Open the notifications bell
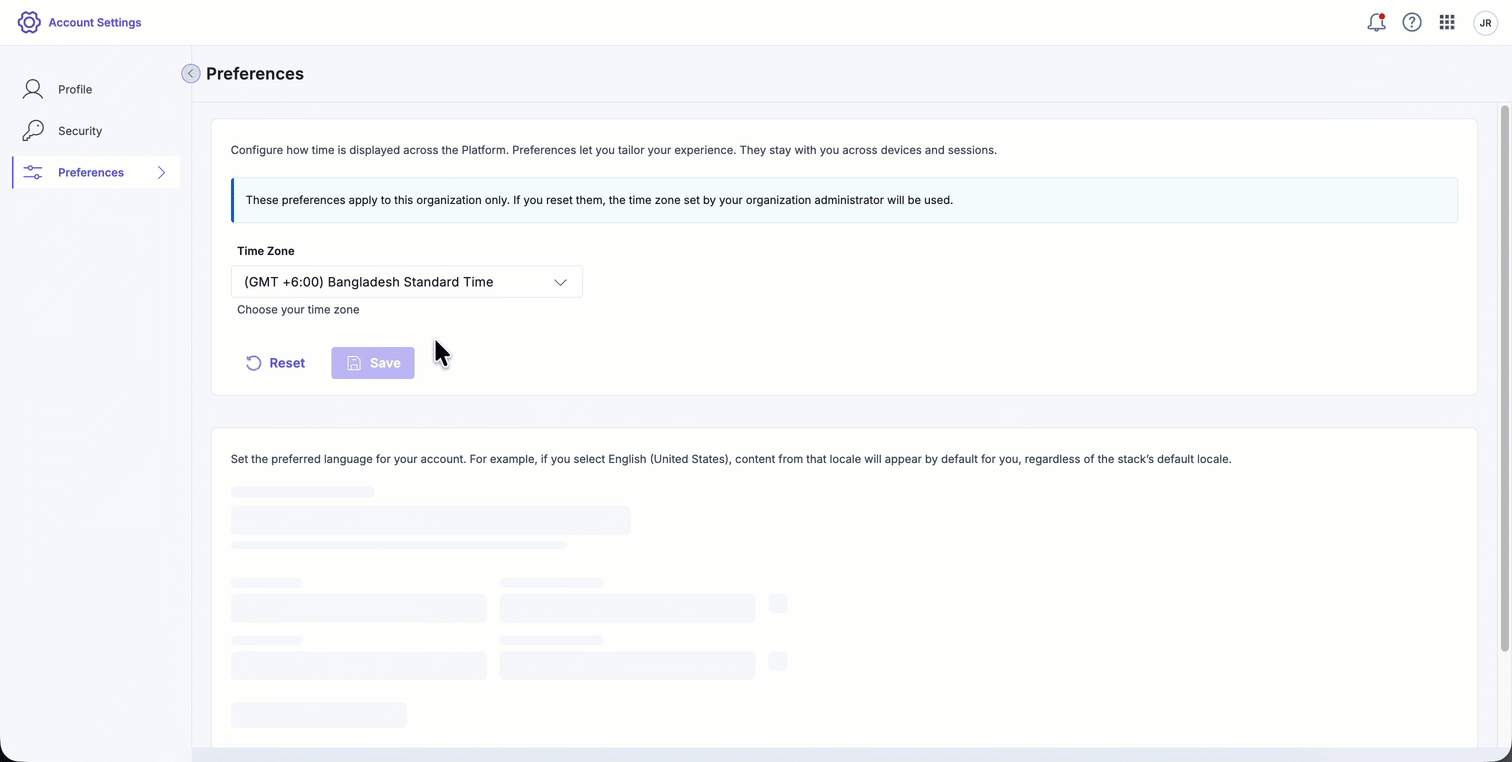Screen dimensions: 1512x762 [x=1376, y=22]
